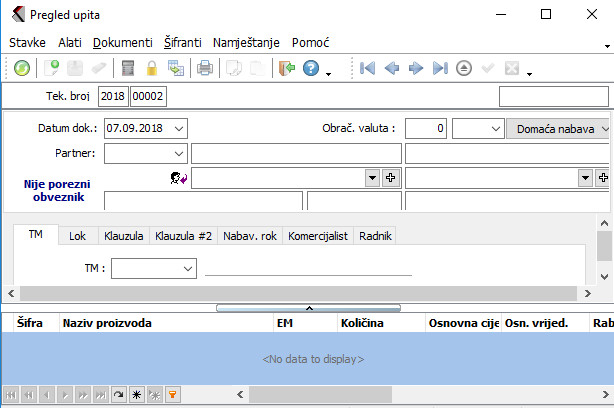Click the contact person icon beside partner
The width and height of the screenshot is (614, 408).
pyautogui.click(x=180, y=178)
